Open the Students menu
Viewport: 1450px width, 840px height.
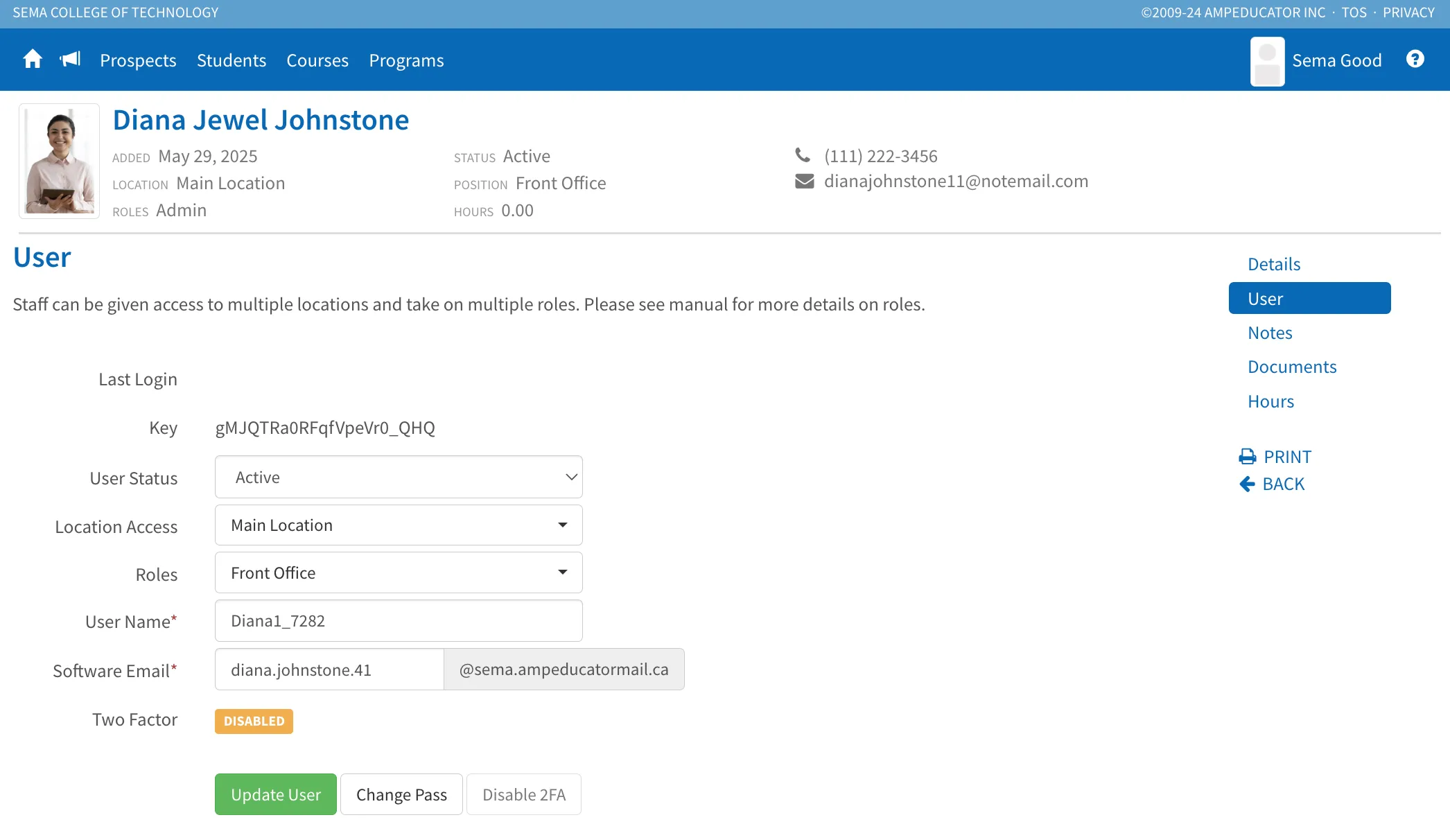click(x=232, y=60)
